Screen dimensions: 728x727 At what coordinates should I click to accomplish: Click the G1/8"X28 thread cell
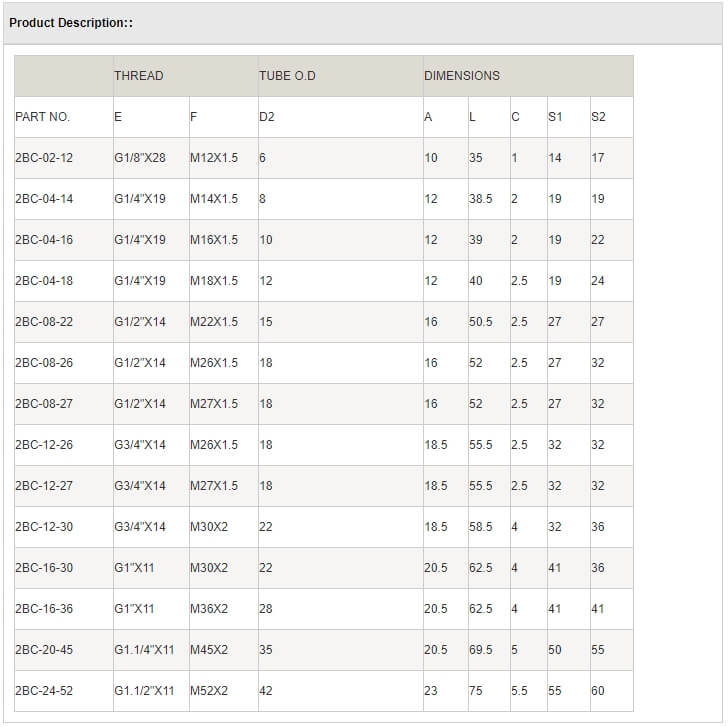140,158
